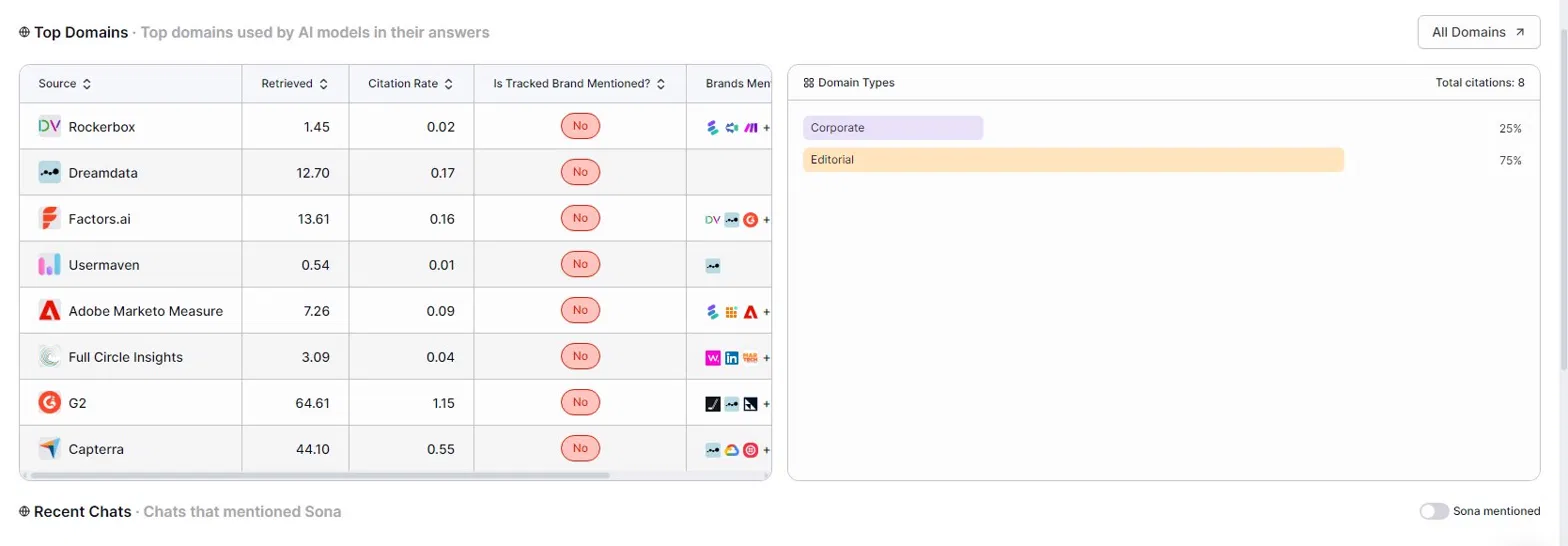
Task: Click the No badge in Usermaven row
Action: click(580, 264)
